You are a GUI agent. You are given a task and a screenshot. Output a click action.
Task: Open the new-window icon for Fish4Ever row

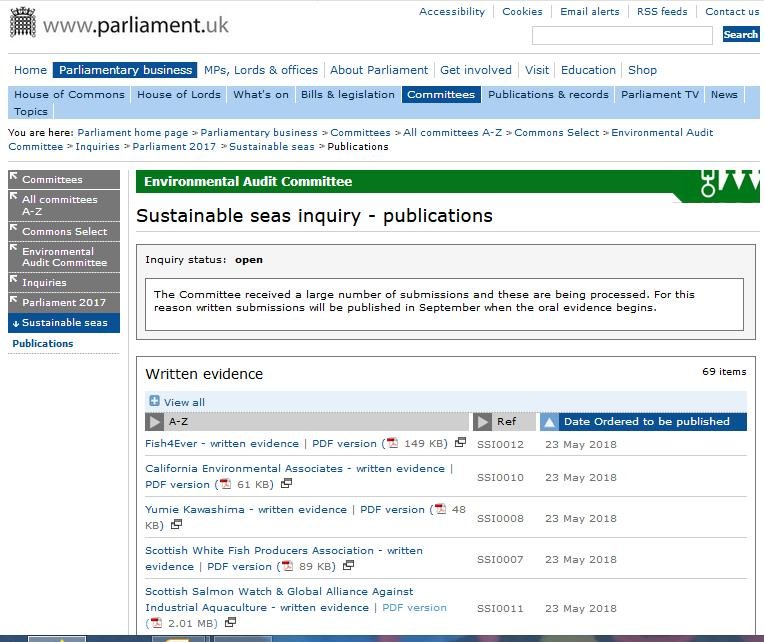tap(460, 442)
